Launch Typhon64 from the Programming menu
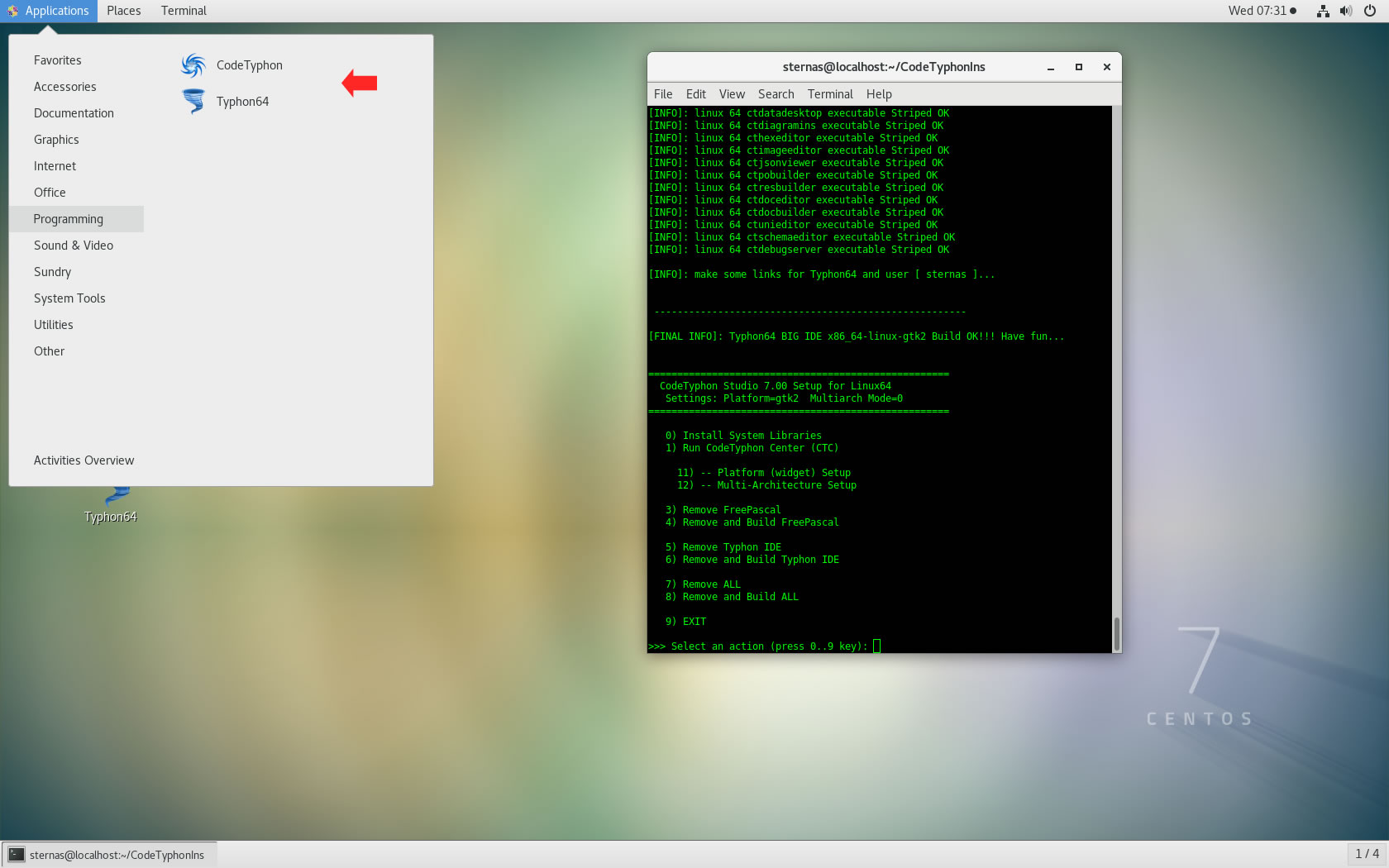The height and width of the screenshot is (868, 1389). tap(226, 102)
